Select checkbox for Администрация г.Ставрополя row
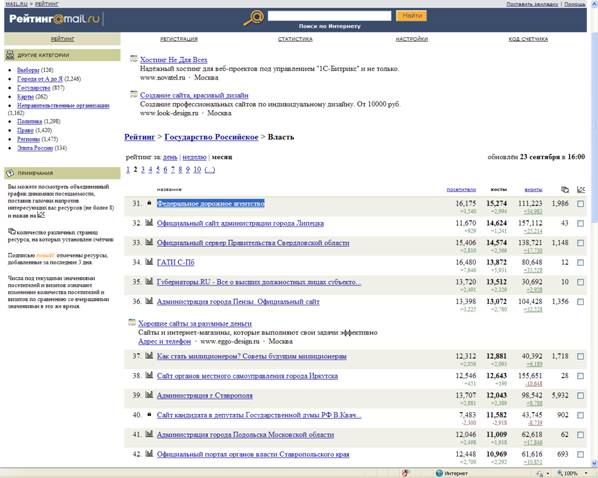This screenshot has width=598, height=478. (x=580, y=396)
